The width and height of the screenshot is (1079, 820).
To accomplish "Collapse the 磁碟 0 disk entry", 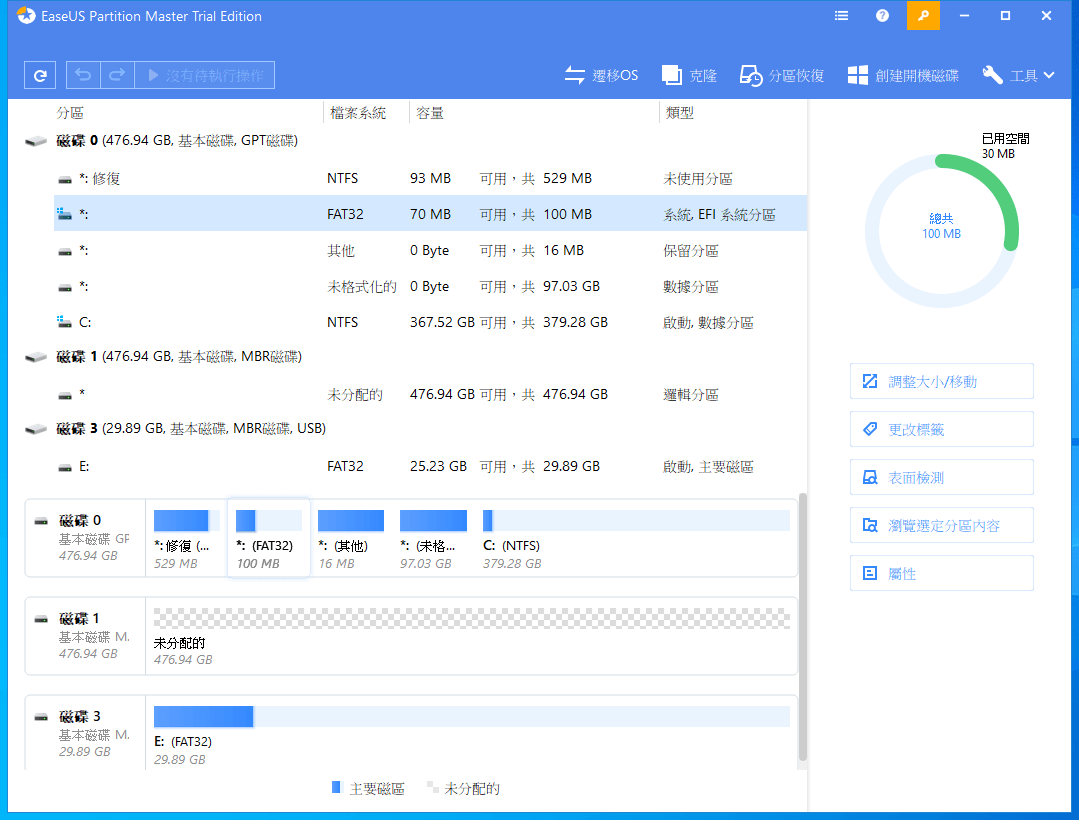I will tap(35, 140).
